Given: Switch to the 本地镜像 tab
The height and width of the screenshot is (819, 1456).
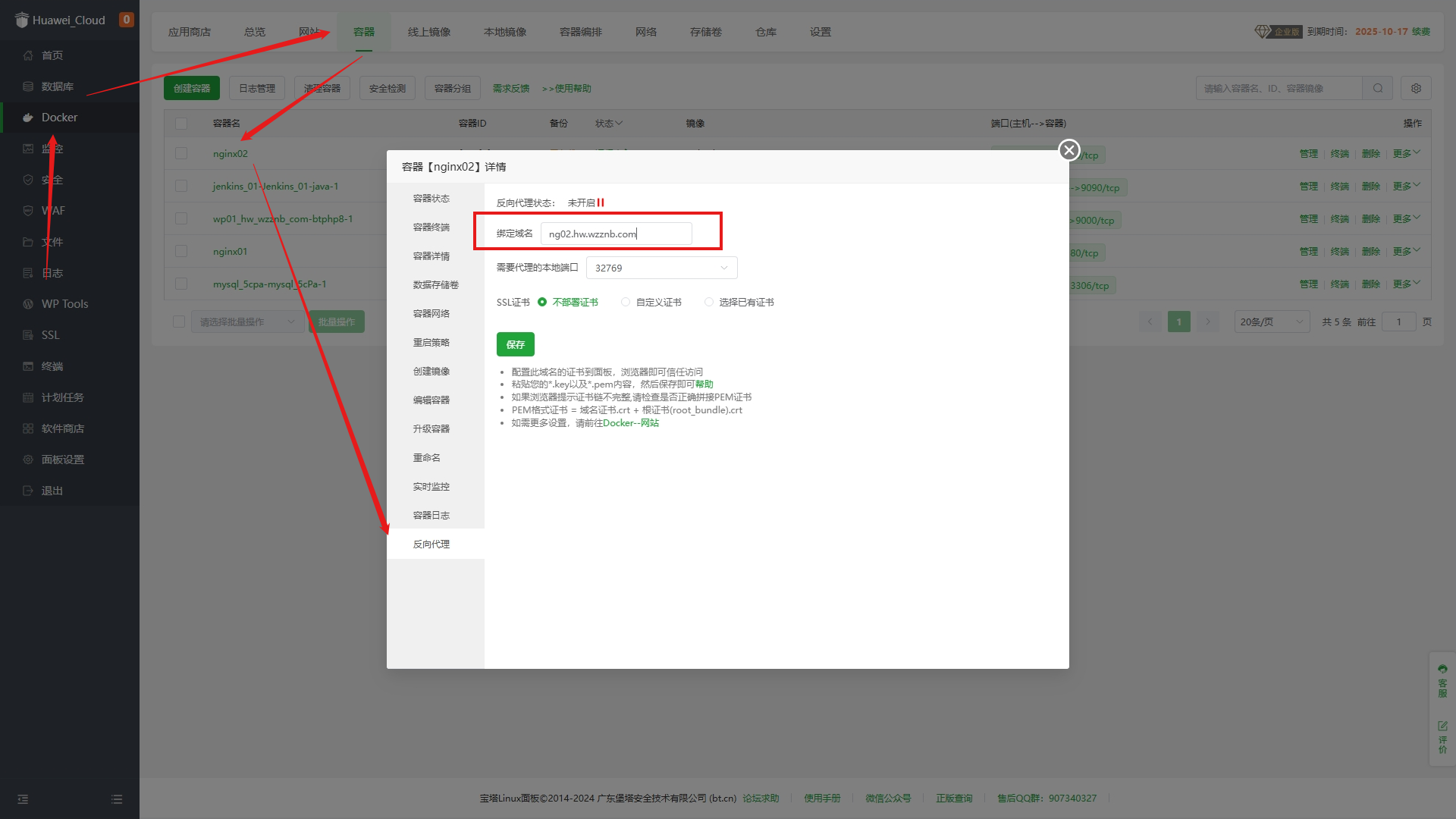Looking at the screenshot, I should click(x=505, y=32).
